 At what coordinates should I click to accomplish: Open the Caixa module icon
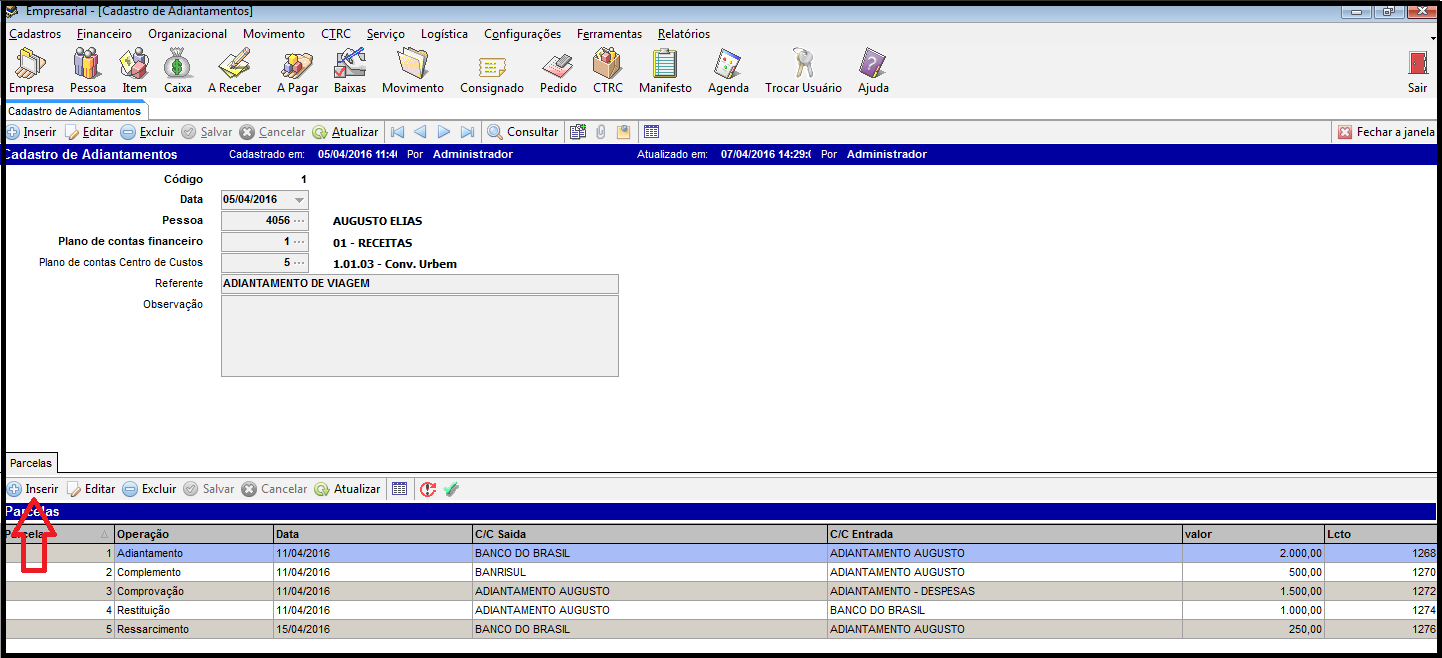(x=178, y=66)
